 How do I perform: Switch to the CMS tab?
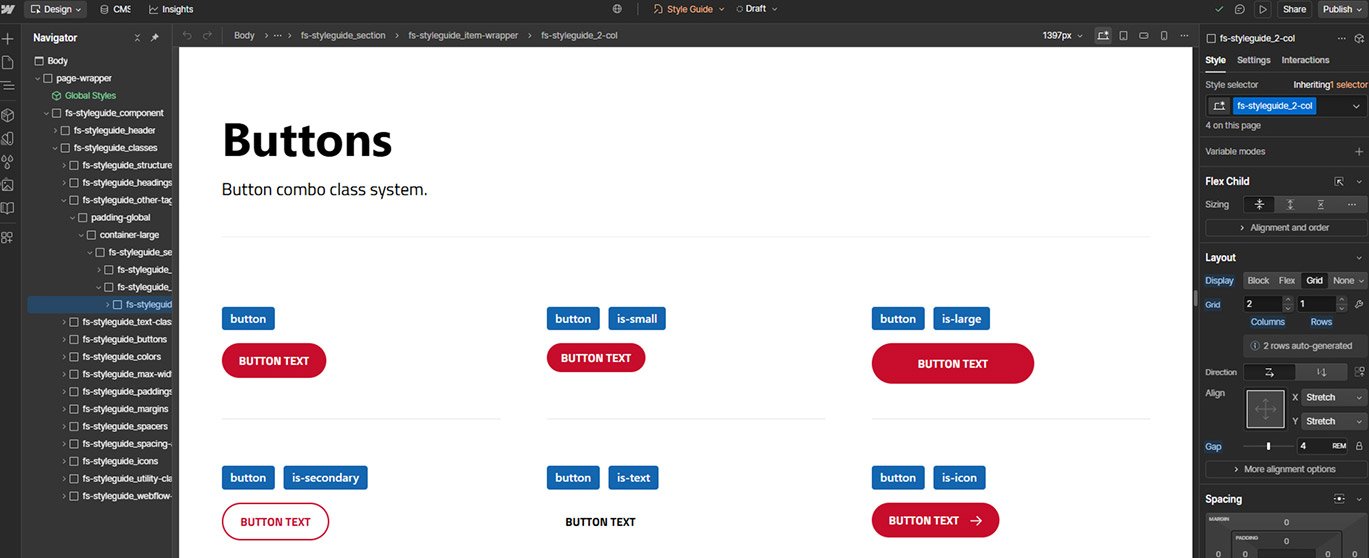[x=115, y=9]
